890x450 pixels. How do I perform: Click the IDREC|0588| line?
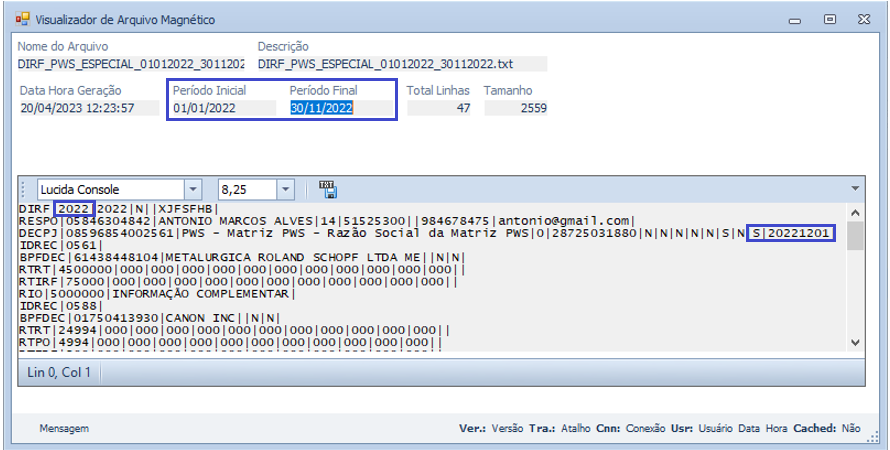(60, 306)
